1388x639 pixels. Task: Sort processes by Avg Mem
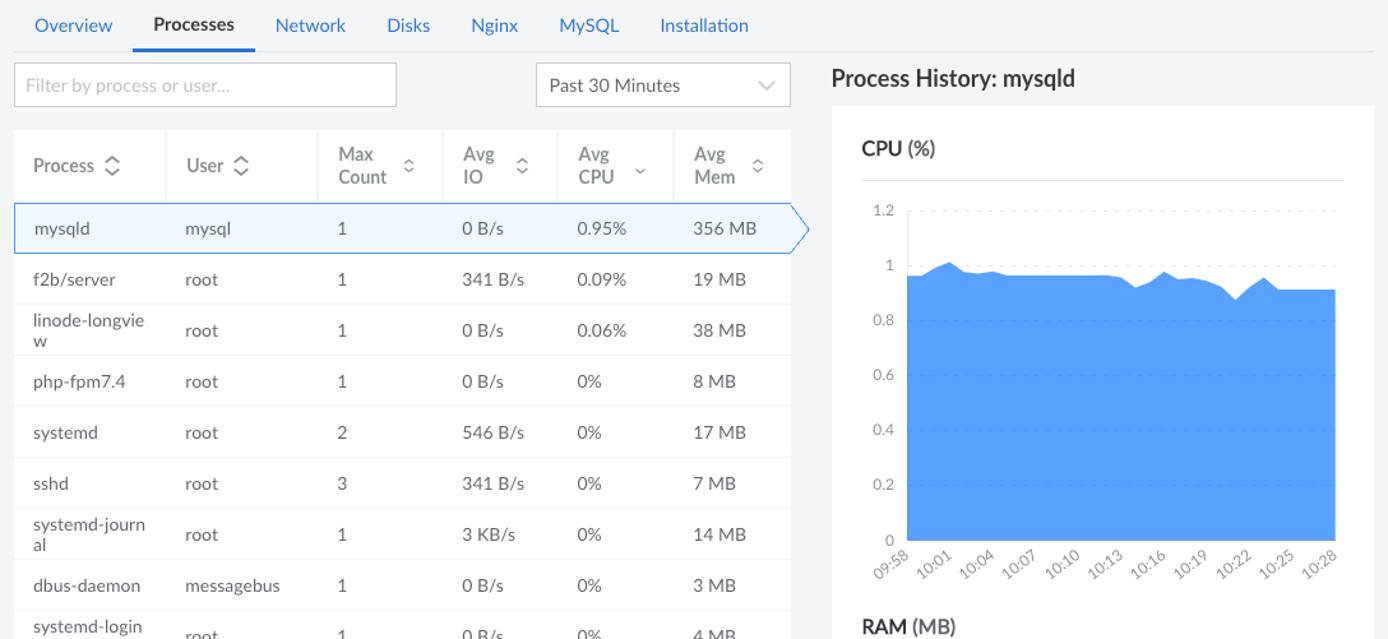pos(758,167)
